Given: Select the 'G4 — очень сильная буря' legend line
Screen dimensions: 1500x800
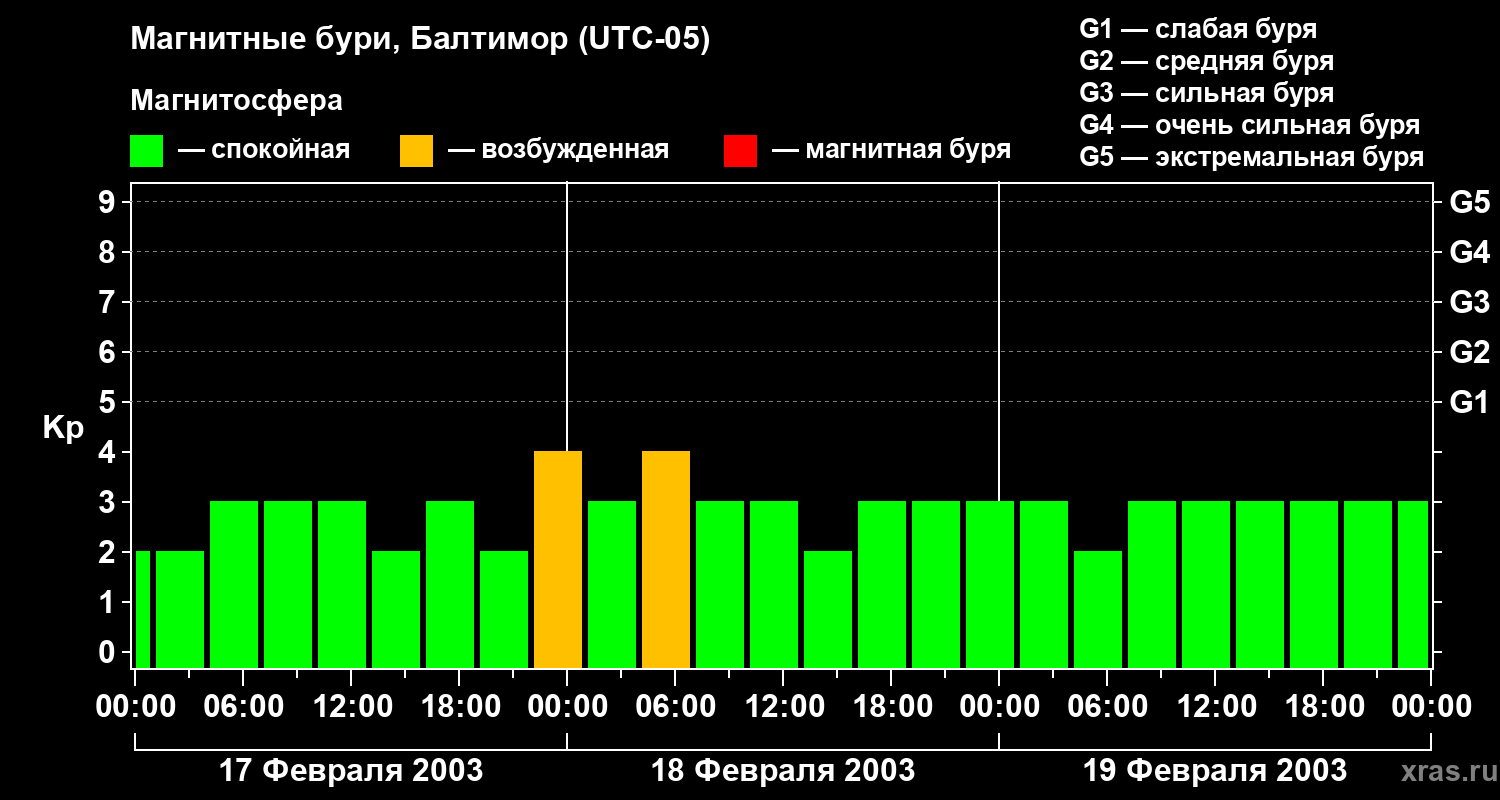Looking at the screenshot, I should 1250,125.
